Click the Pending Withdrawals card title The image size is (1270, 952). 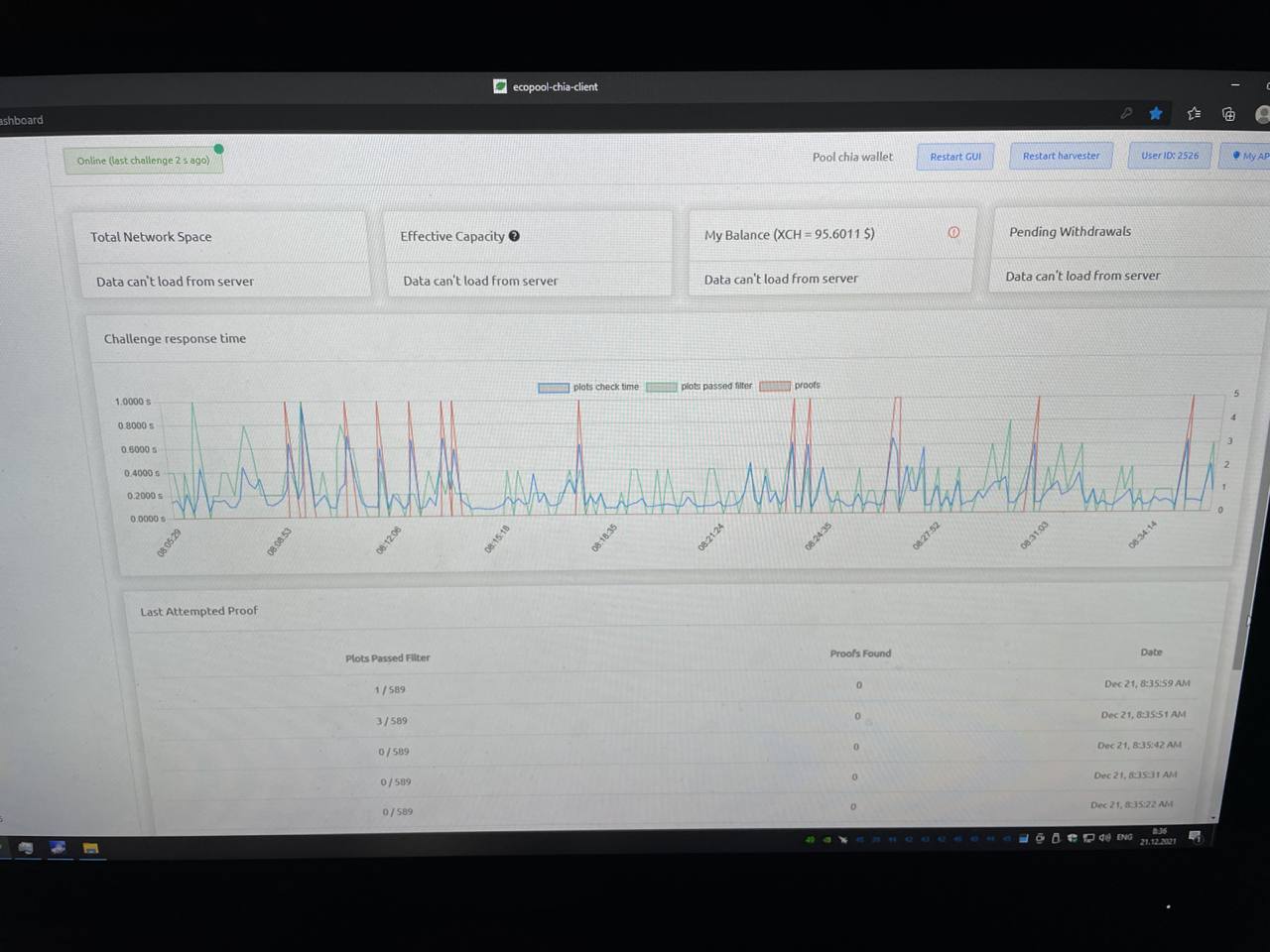1070,231
